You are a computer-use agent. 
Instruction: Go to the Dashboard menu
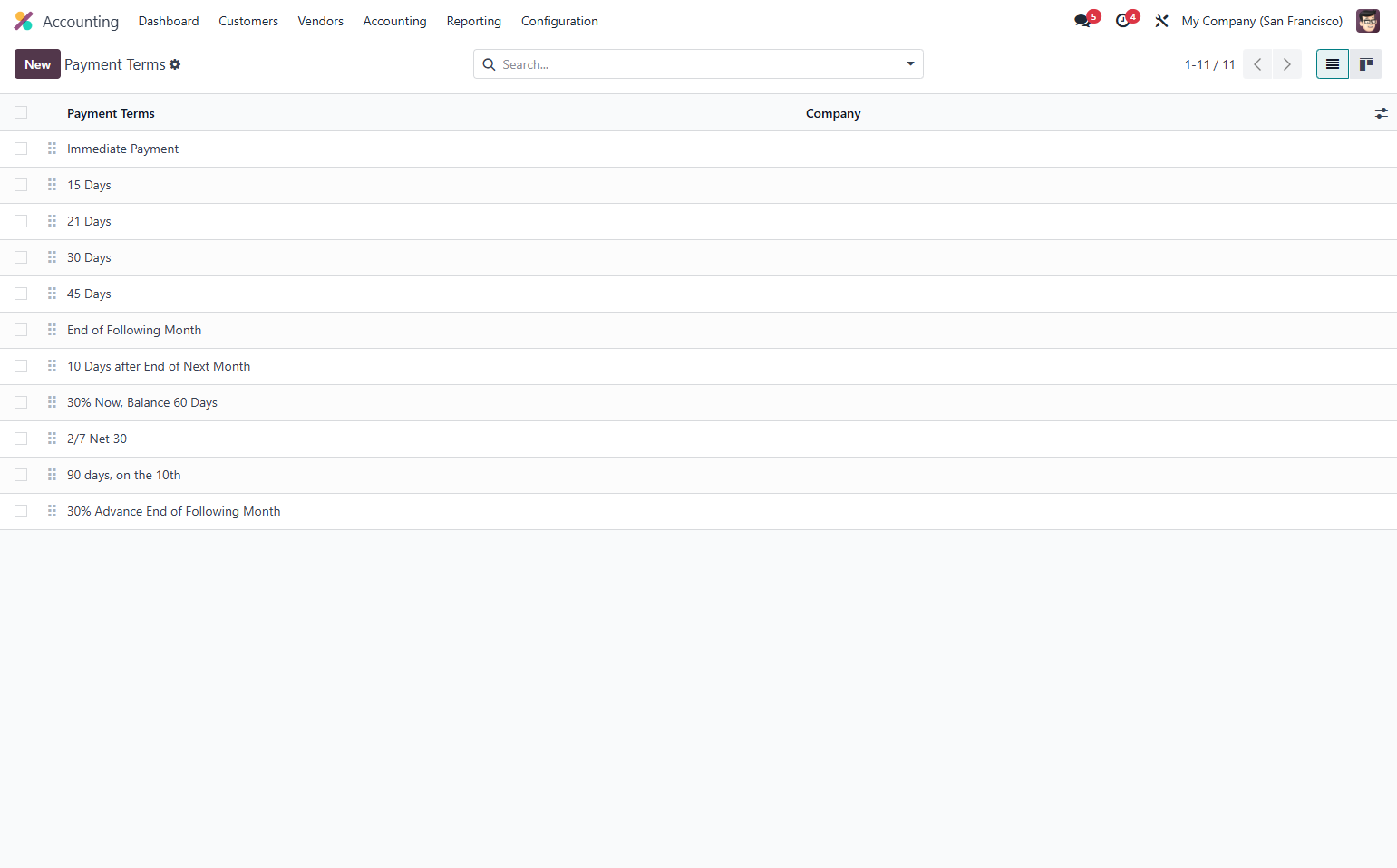pos(169,21)
